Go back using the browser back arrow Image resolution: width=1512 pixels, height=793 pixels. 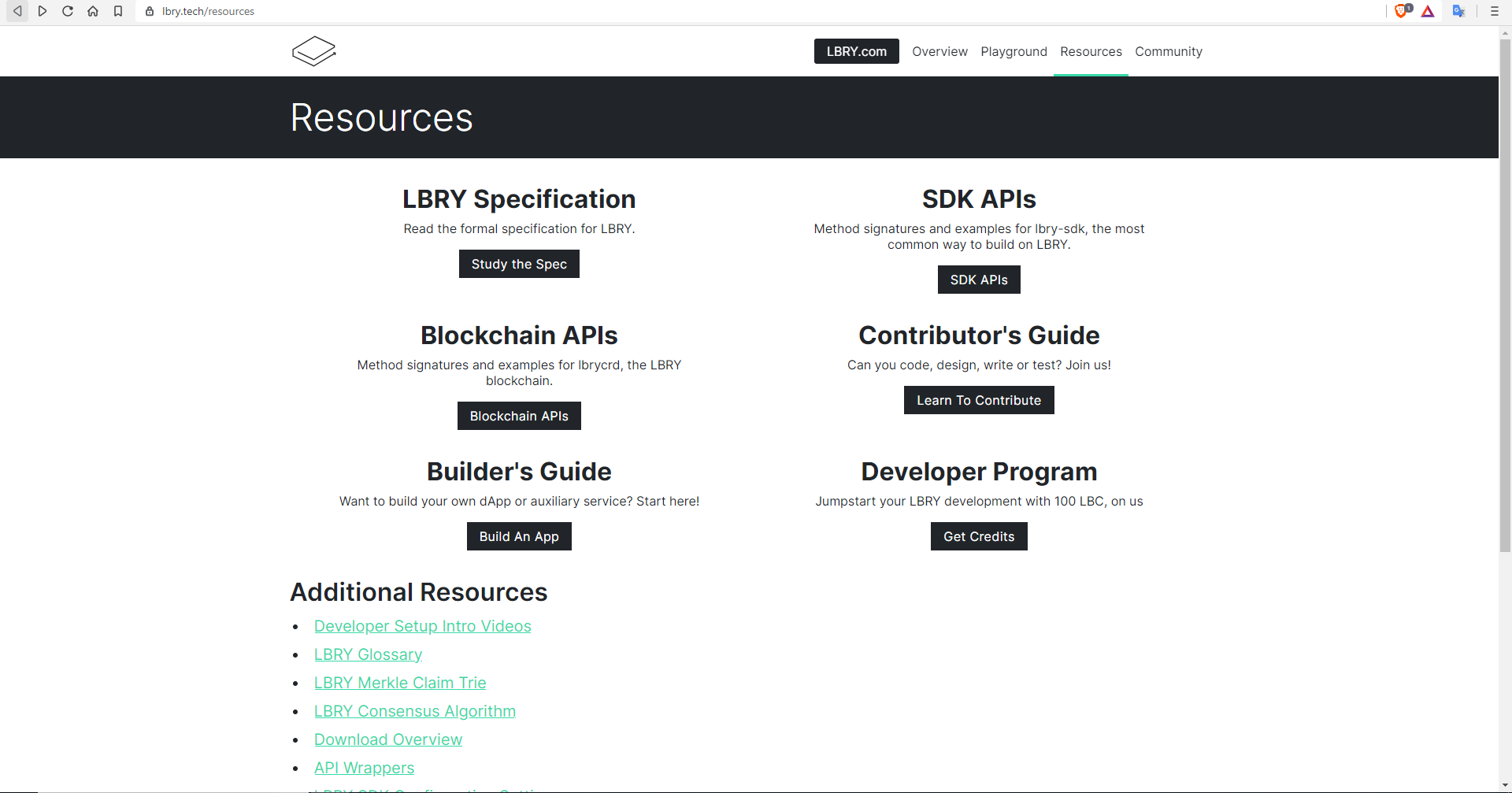click(17, 11)
